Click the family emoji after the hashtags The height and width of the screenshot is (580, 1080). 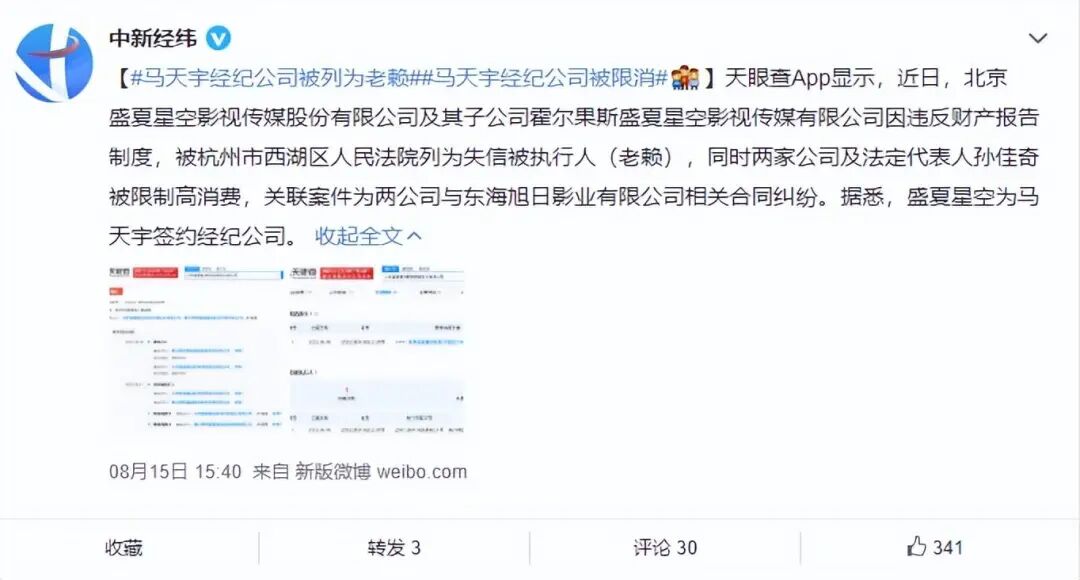coord(685,78)
